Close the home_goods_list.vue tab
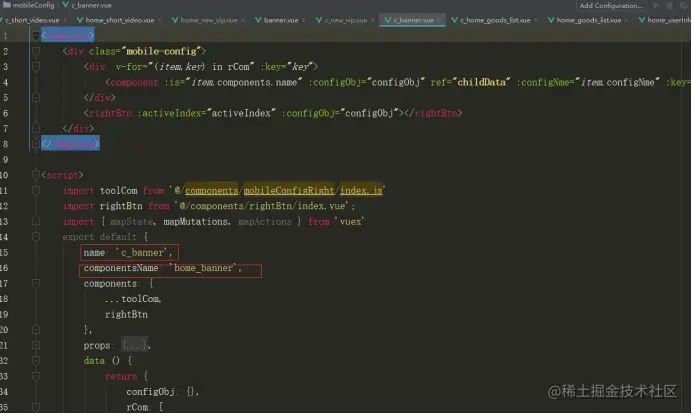 tap(626, 20)
